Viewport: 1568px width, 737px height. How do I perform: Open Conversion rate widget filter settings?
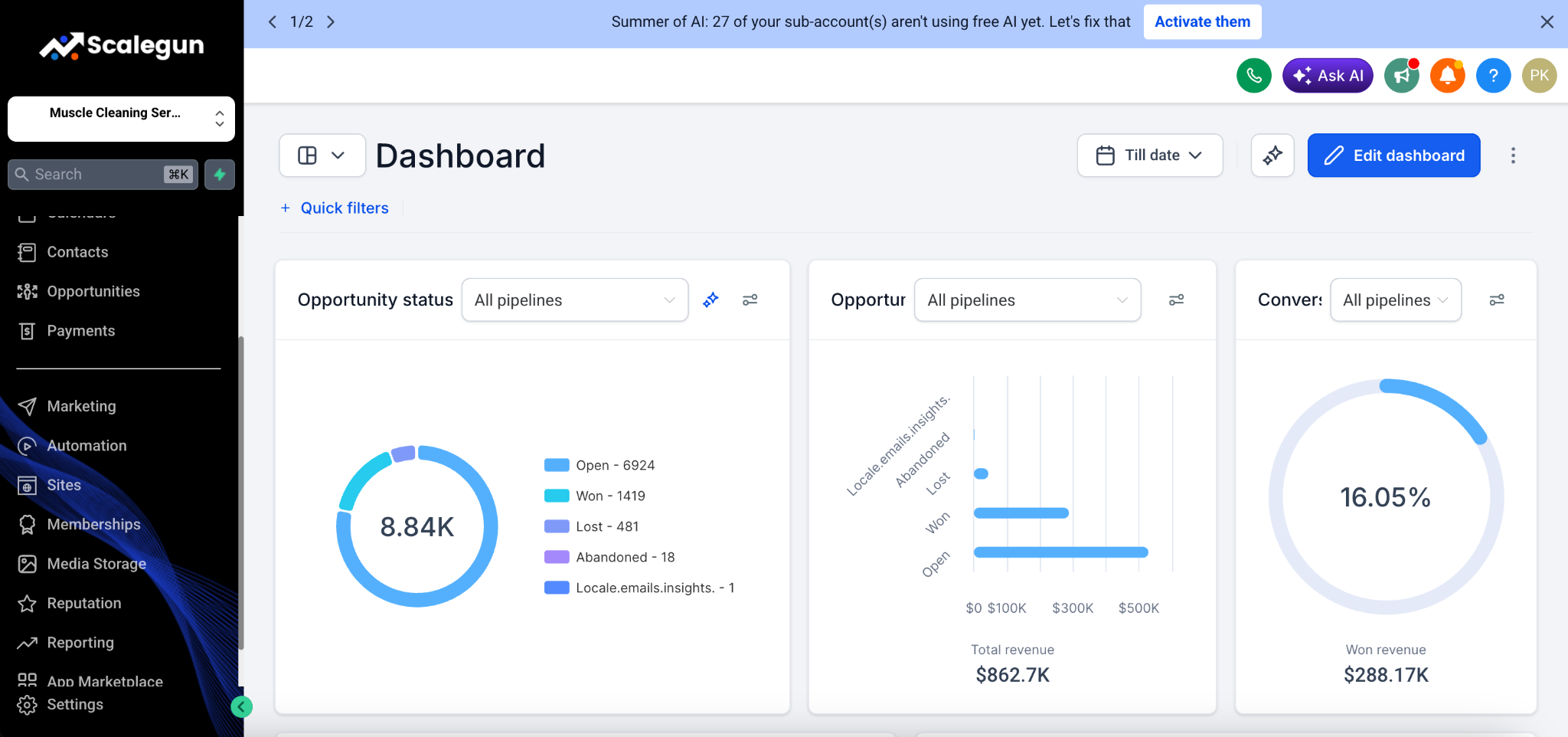point(1497,300)
